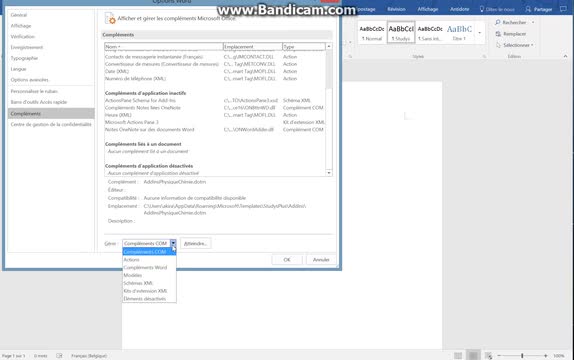This screenshot has width=574, height=360.
Task: Click the Atteindre button
Action: point(195,244)
